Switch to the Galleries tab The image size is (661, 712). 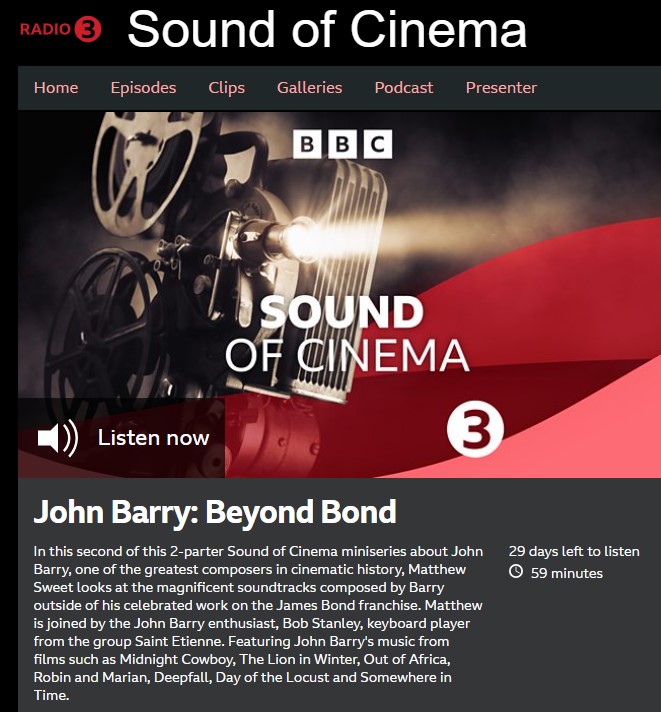click(x=310, y=88)
